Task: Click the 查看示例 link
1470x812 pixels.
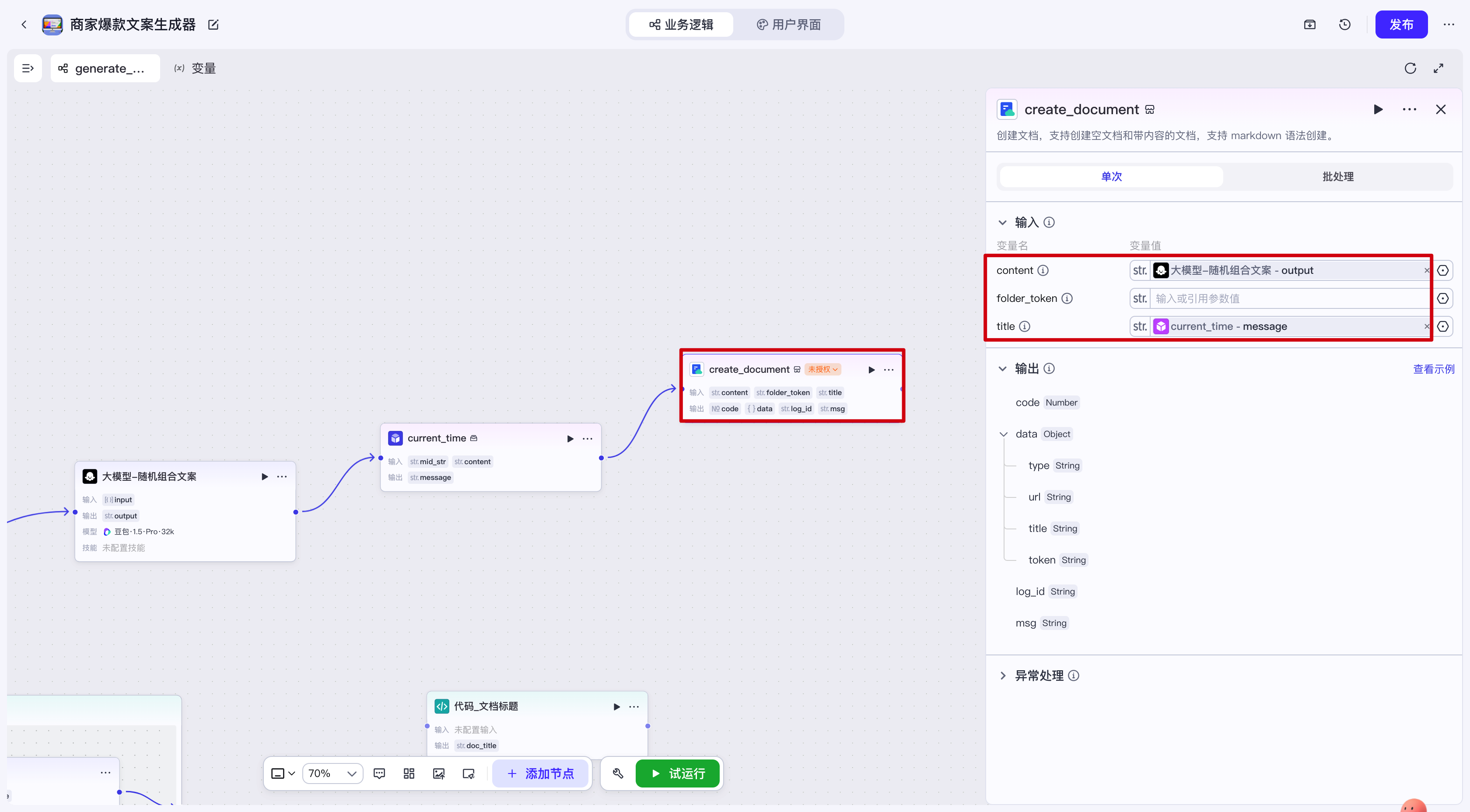Action: pos(1433,369)
